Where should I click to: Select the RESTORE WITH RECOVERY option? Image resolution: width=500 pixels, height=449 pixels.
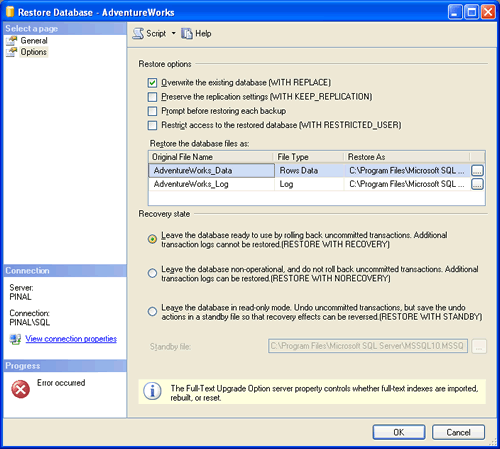point(152,239)
